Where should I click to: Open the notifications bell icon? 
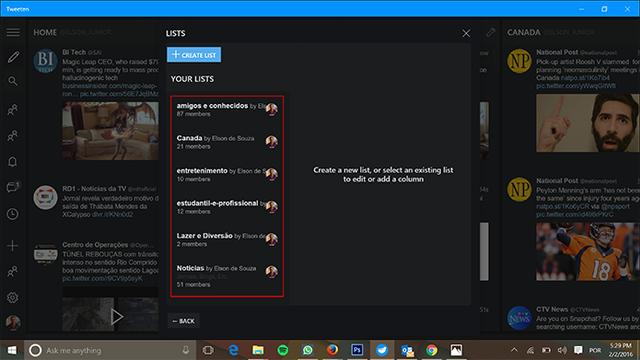coord(13,162)
